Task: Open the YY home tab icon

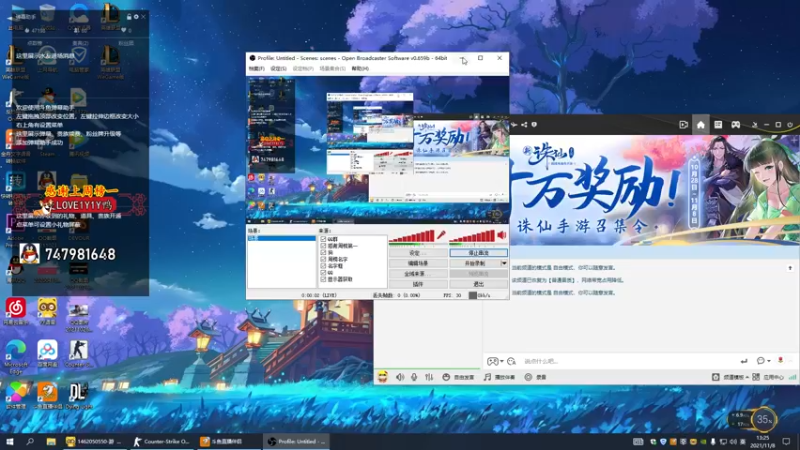Action: [x=701, y=125]
